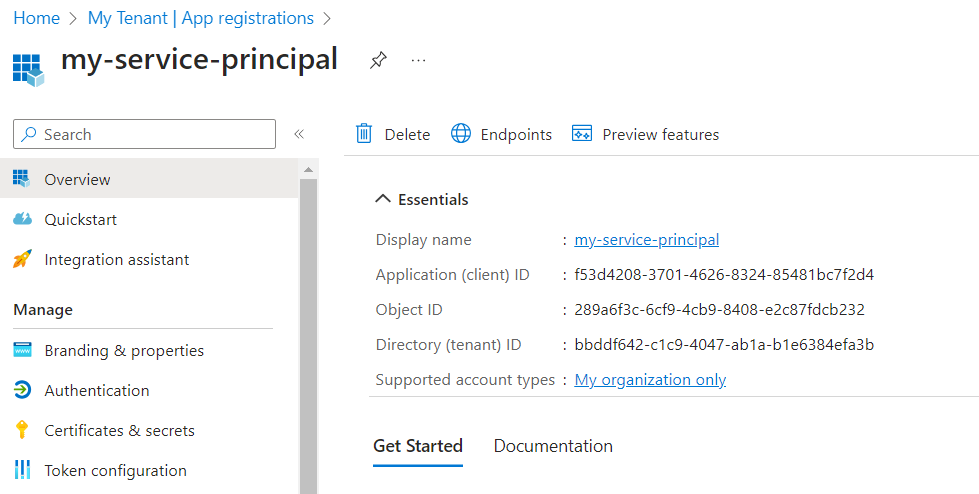Click the Branding & properties icon
This screenshot has height=494, width=979.
[x=22, y=350]
